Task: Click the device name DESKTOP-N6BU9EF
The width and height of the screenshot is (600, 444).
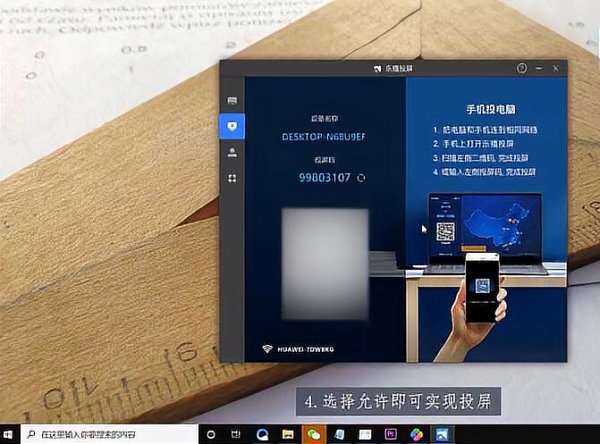Action: pos(324,132)
